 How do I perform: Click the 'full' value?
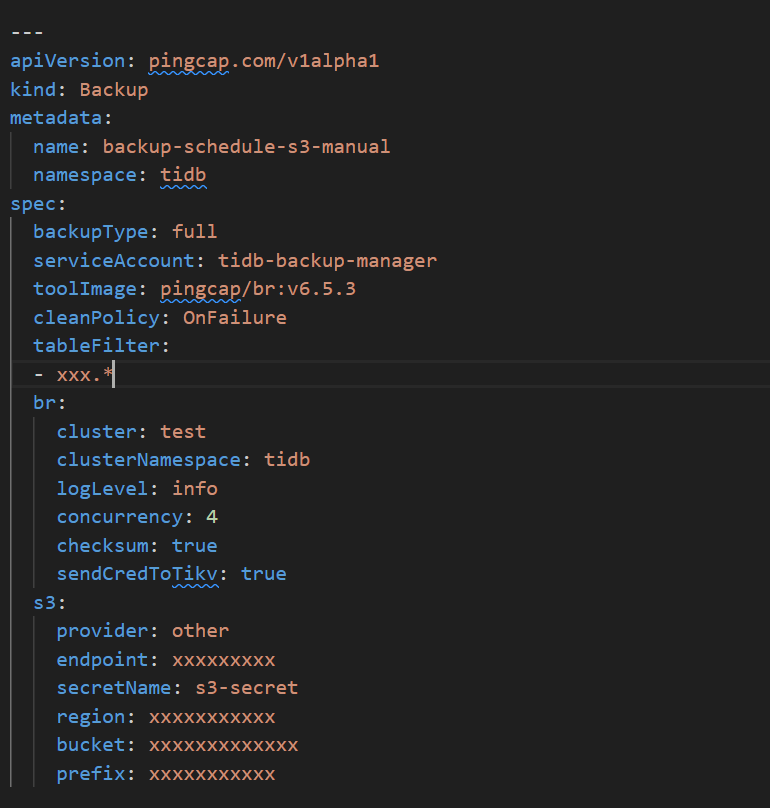tap(194, 232)
